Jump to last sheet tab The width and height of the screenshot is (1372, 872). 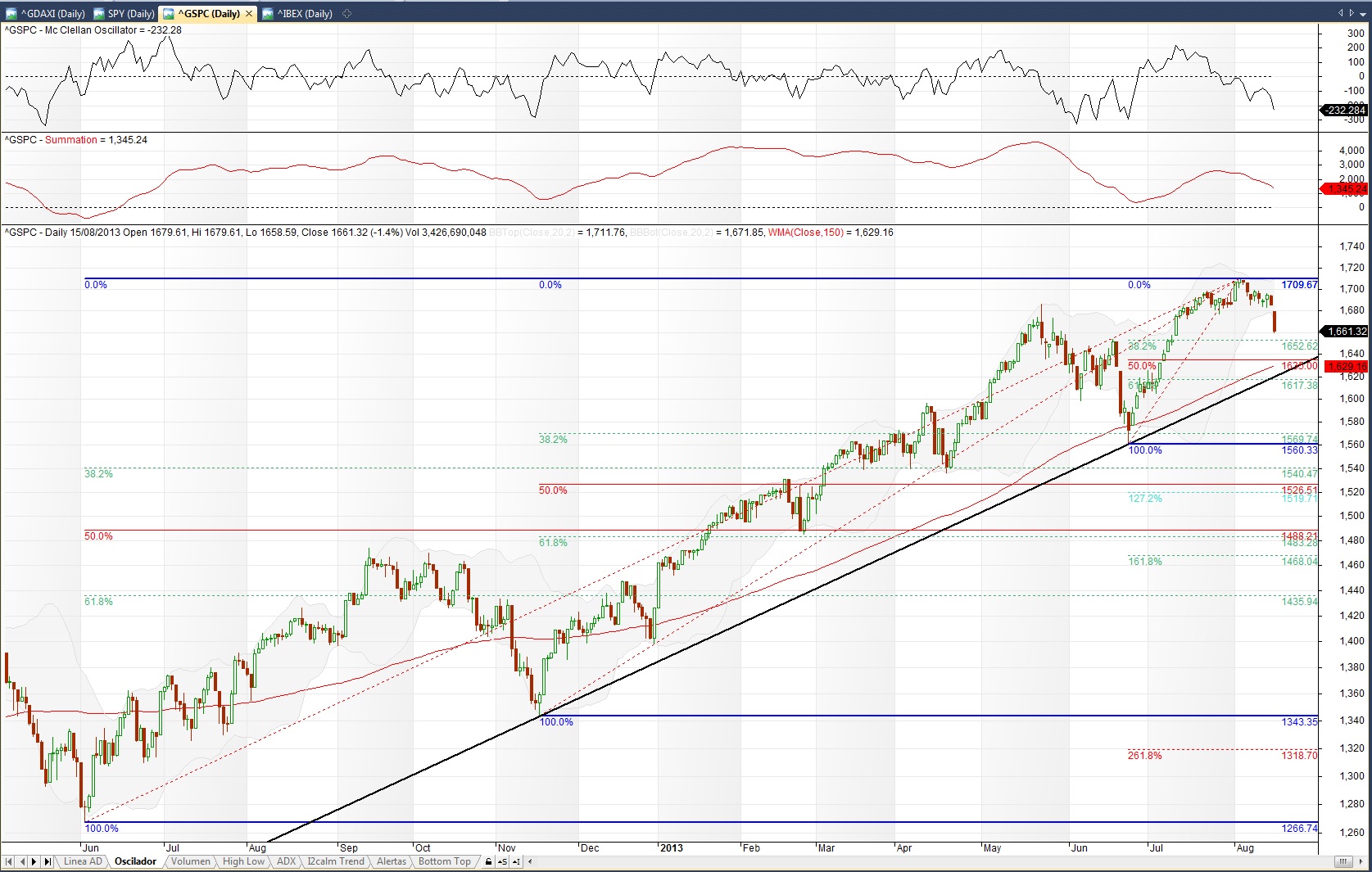pyautogui.click(x=48, y=861)
